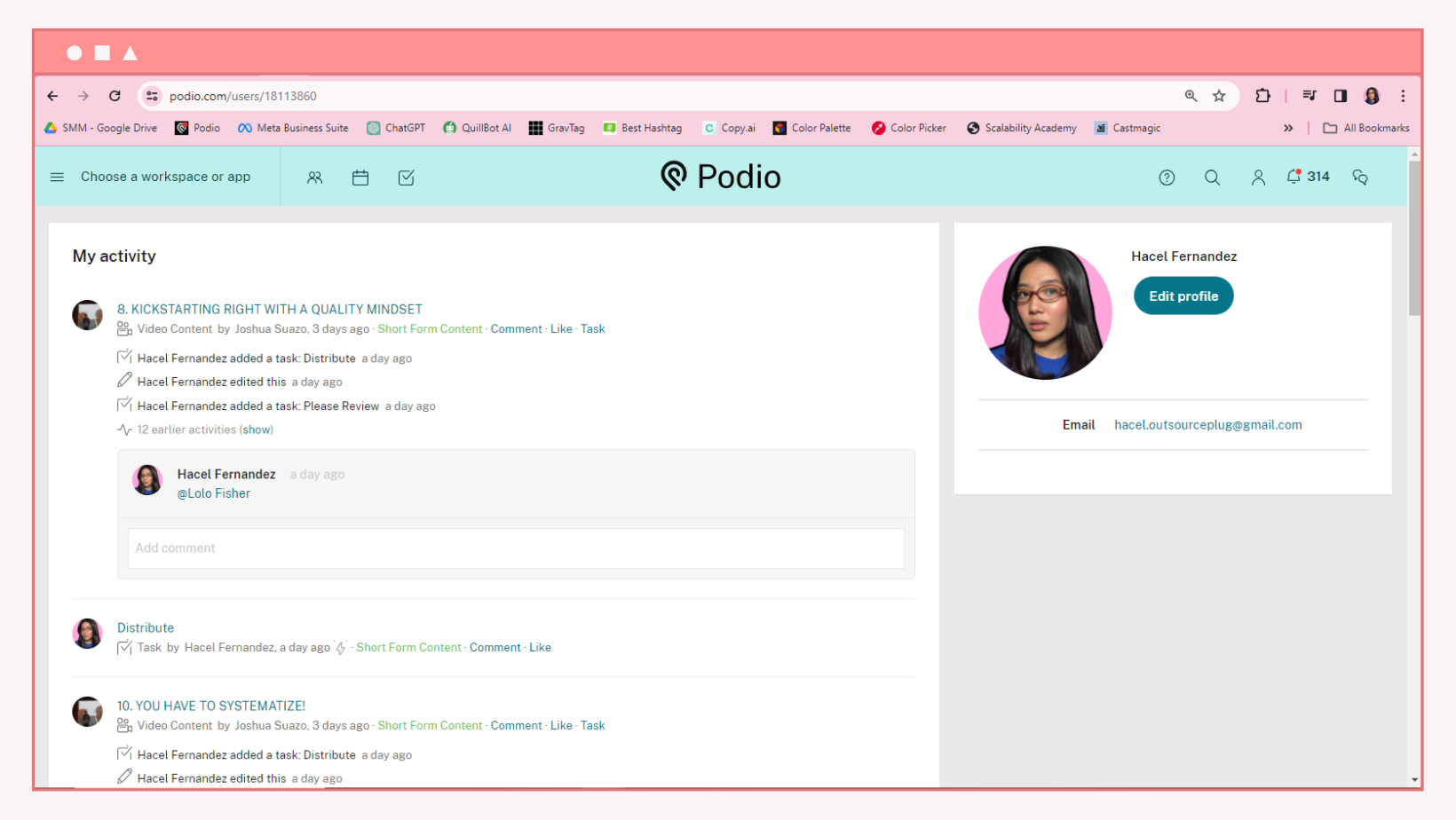Open browser zoom magnifier icon in address bar
This screenshot has height=820, width=1456.
coord(1191,96)
